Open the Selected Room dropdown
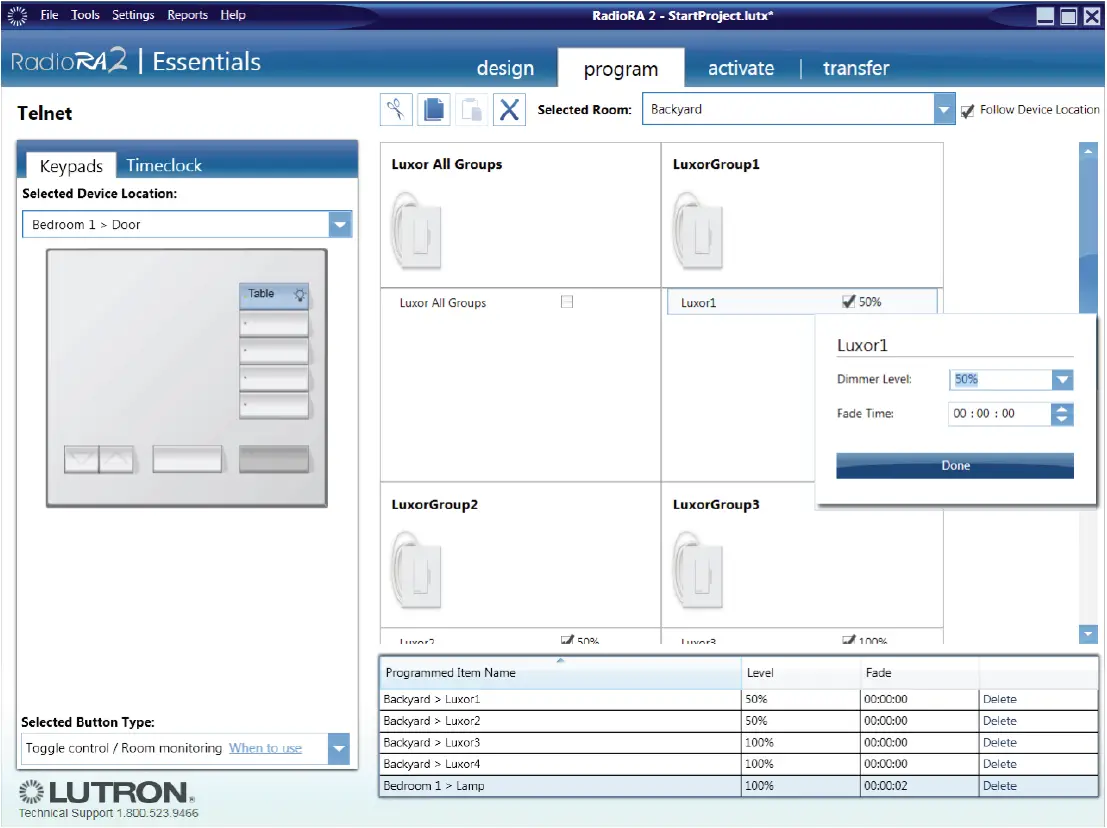Screen dimensions: 1107x828 [x=944, y=110]
